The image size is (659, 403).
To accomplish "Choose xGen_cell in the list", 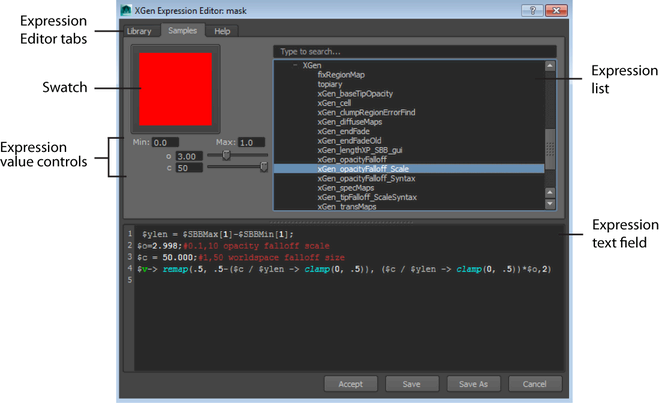I will pyautogui.click(x=334, y=103).
